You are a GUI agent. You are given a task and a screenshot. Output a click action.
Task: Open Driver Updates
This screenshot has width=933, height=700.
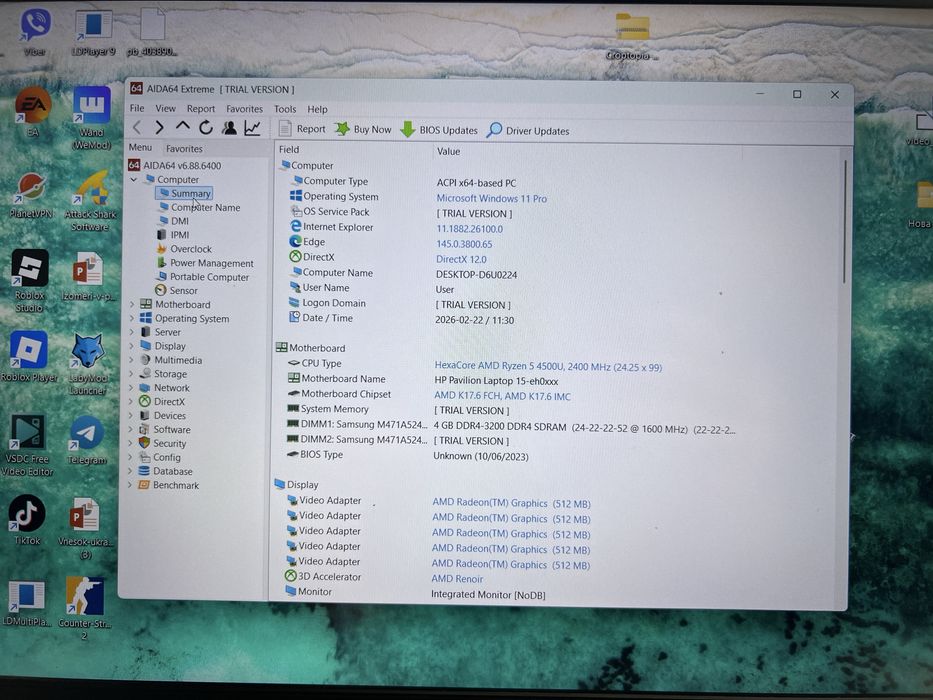coord(528,130)
